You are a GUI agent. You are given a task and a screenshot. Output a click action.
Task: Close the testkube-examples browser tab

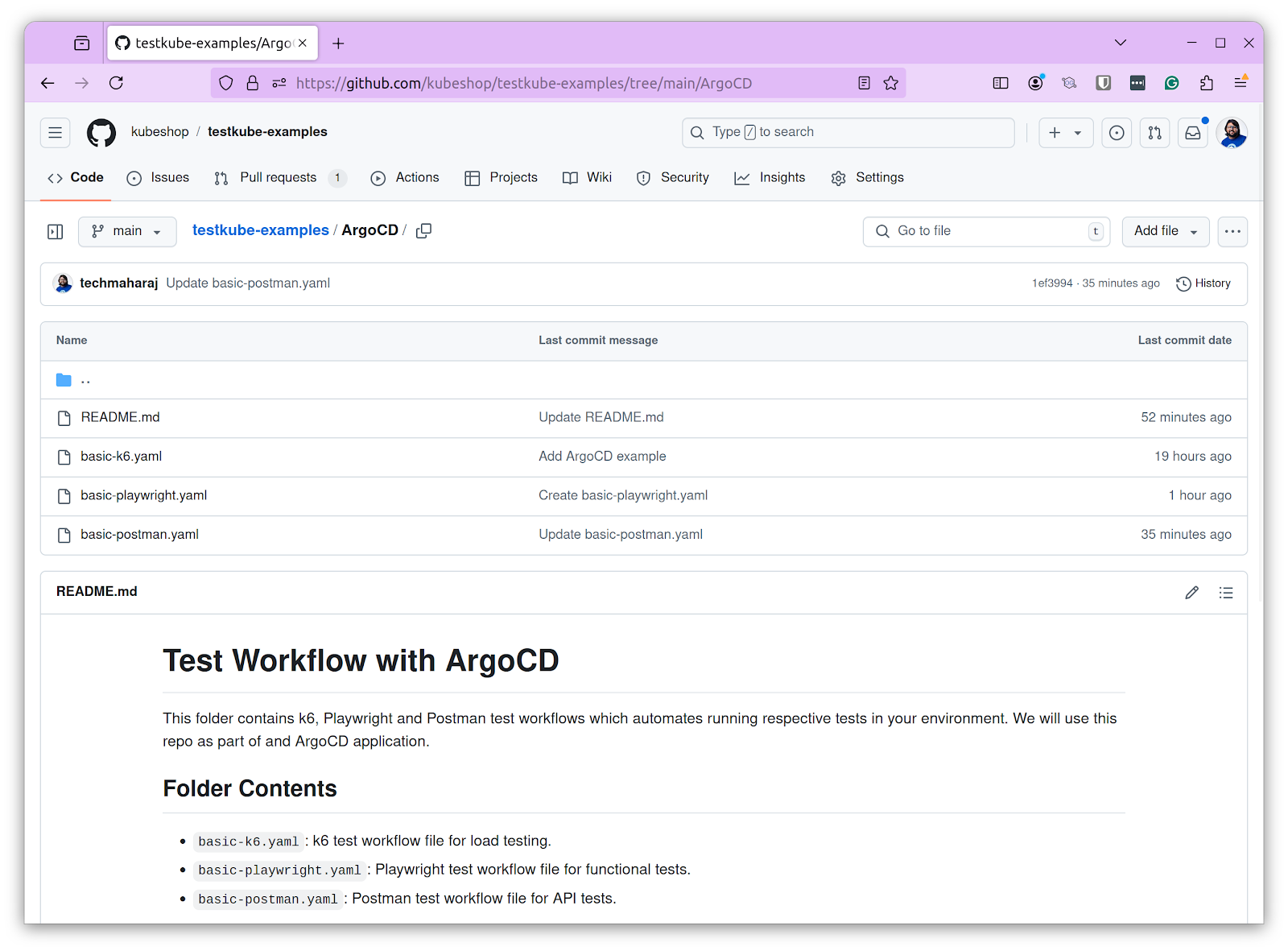pyautogui.click(x=303, y=43)
